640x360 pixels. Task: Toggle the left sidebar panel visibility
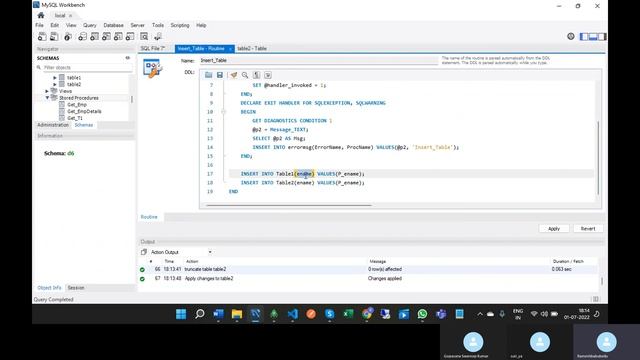(x=584, y=37)
